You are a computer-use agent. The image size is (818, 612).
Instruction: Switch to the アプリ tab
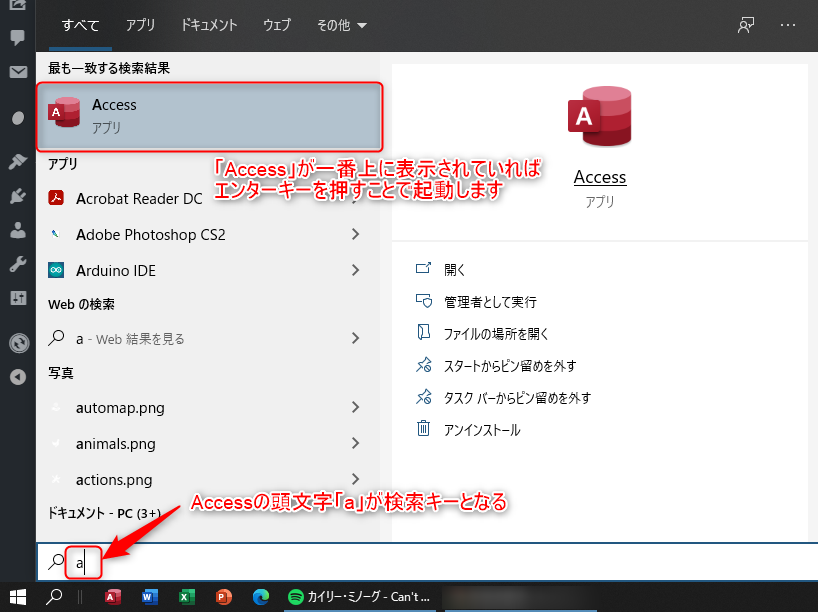(x=140, y=25)
